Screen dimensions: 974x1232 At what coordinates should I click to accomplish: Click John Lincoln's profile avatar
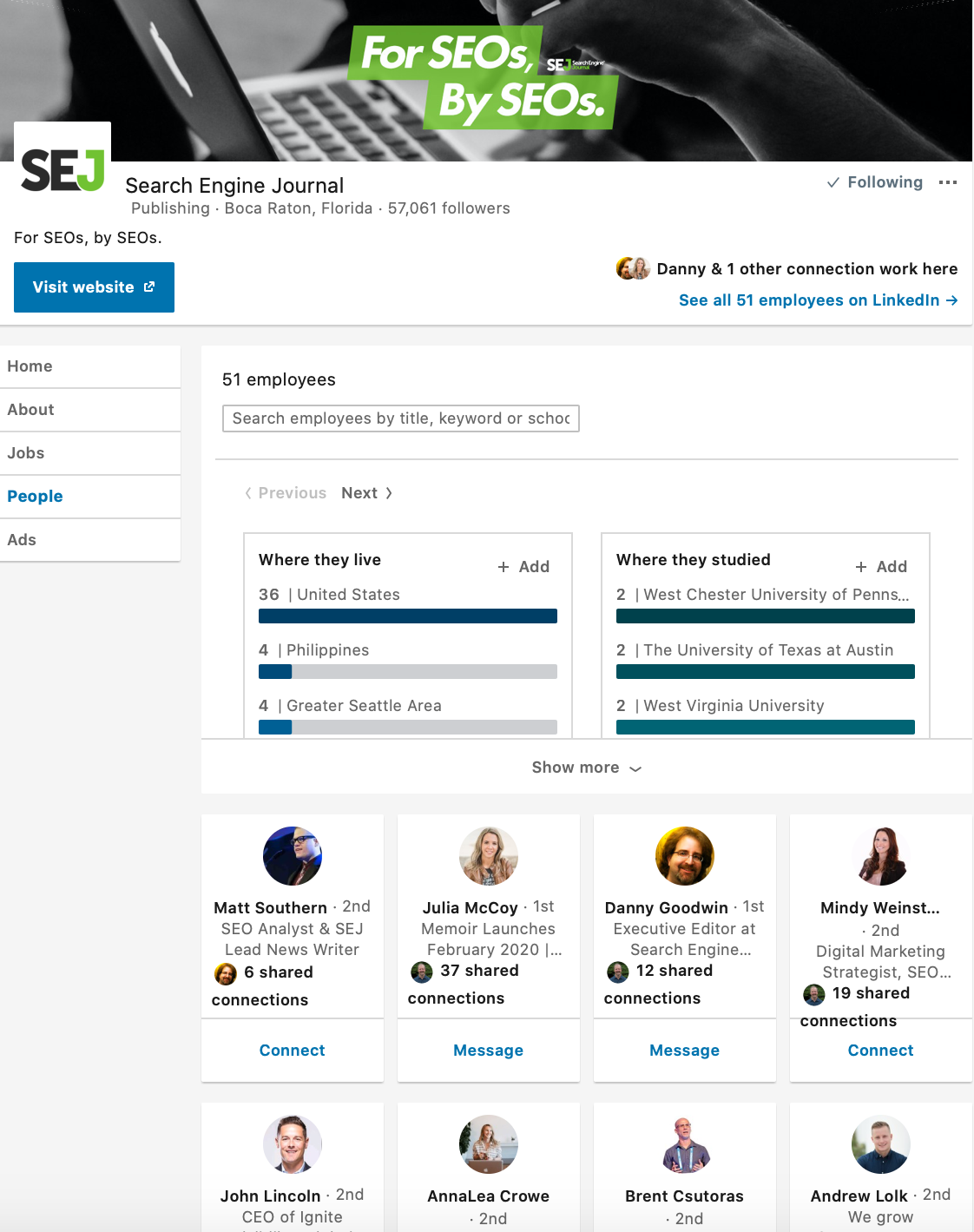(x=293, y=1144)
